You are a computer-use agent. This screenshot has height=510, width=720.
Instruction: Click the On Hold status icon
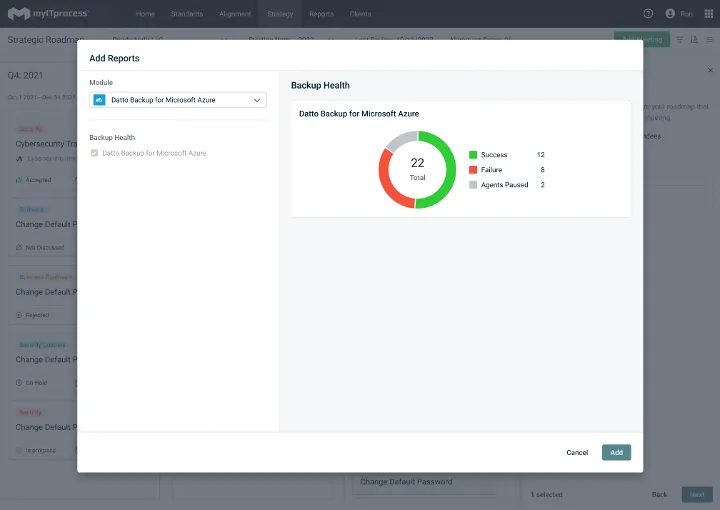pyautogui.click(x=19, y=382)
